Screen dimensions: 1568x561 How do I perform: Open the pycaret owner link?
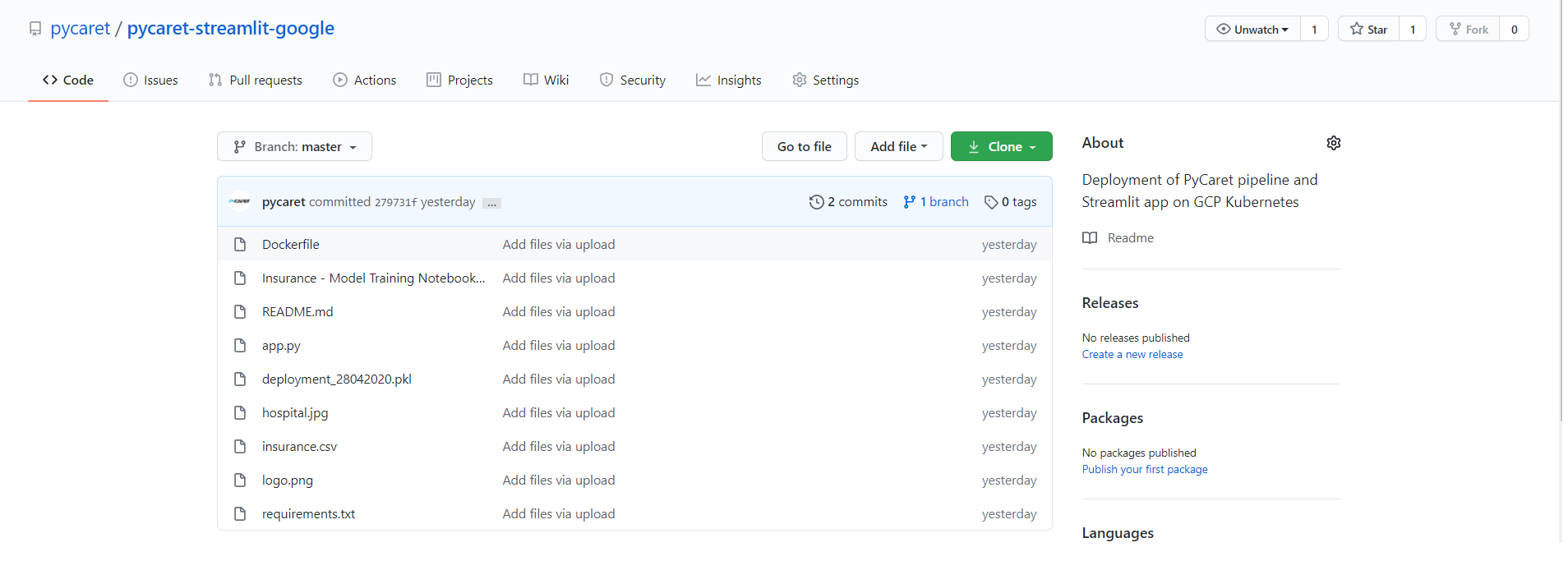[x=80, y=28]
